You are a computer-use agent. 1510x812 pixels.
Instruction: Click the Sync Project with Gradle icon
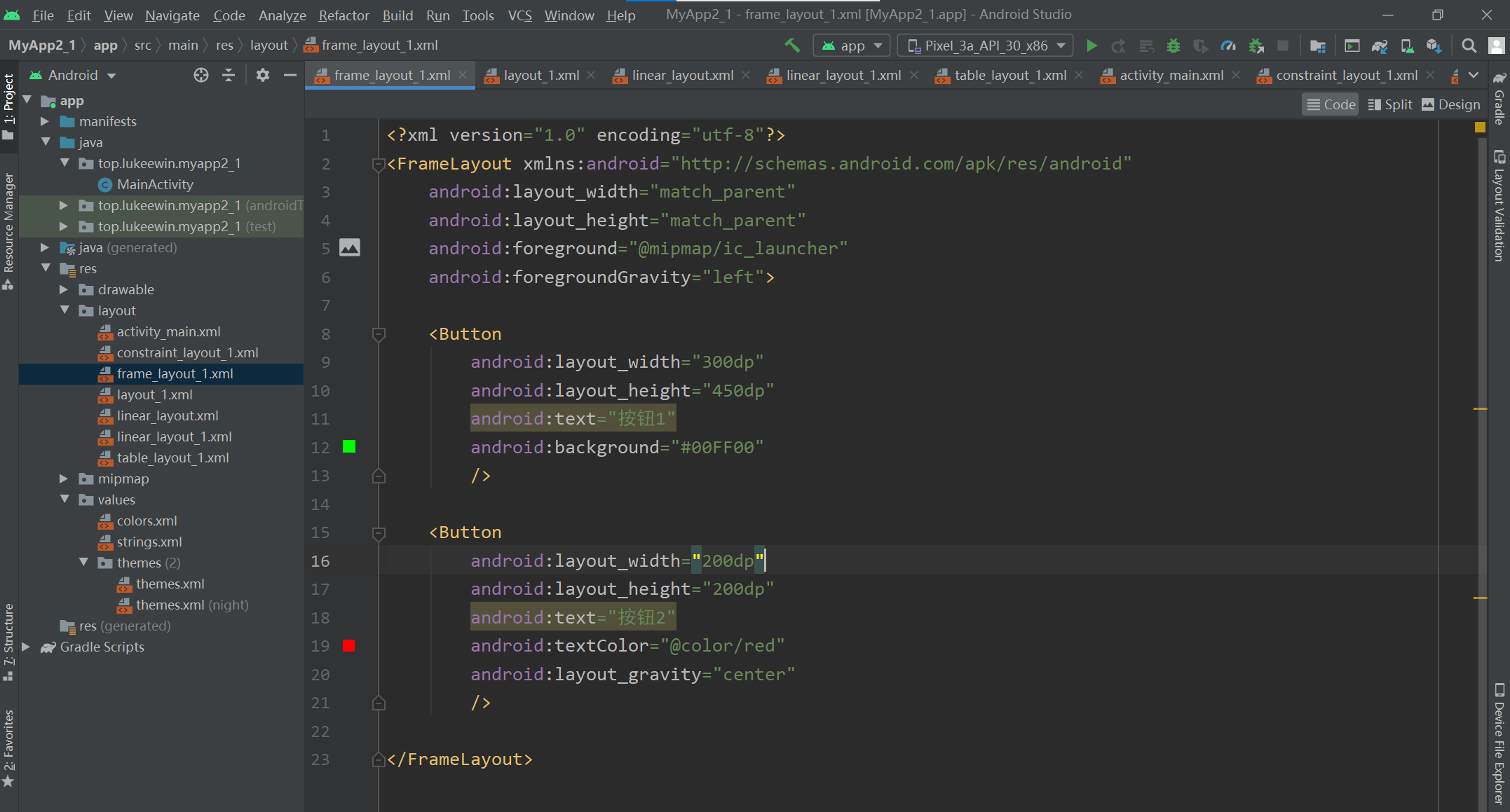(x=1380, y=46)
